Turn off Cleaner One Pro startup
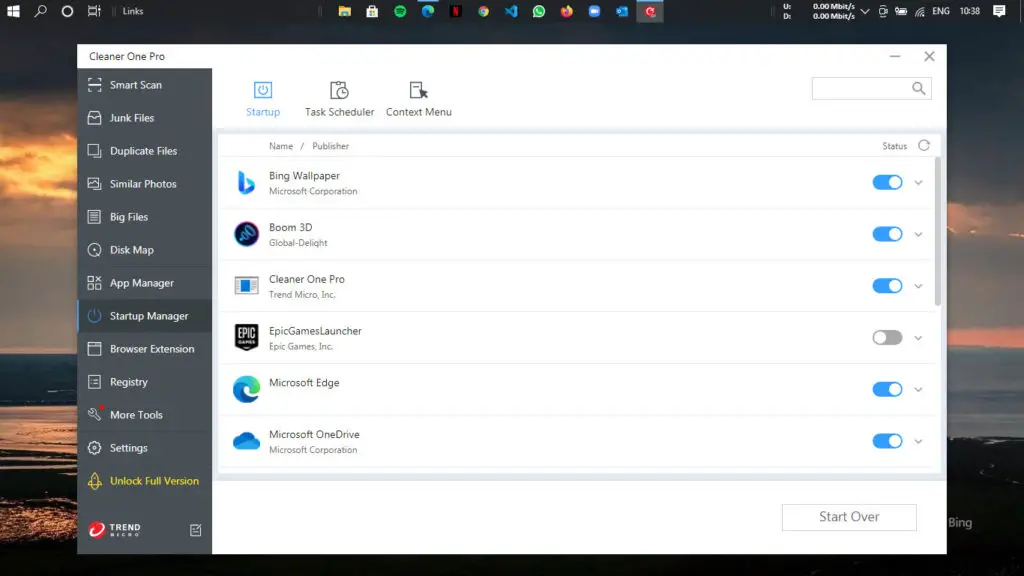1024x576 pixels. [887, 285]
